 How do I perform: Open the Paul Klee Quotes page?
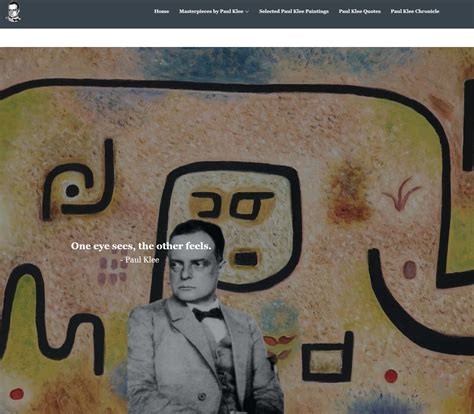(x=360, y=11)
